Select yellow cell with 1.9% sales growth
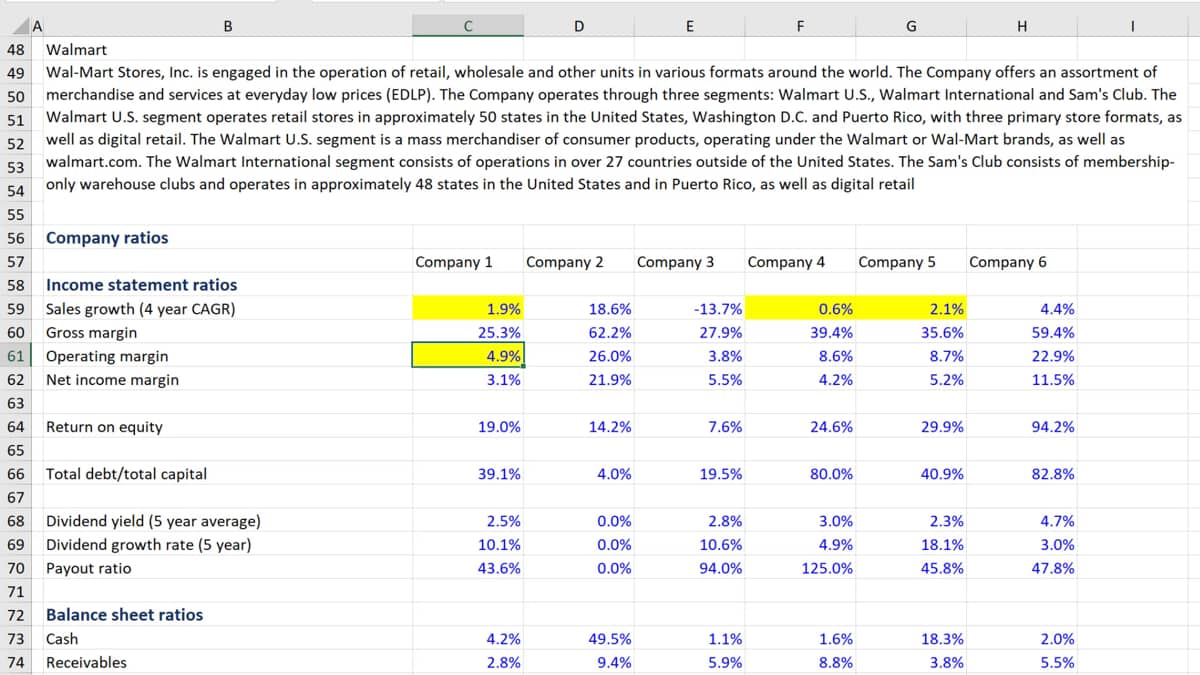Image resolution: width=1200 pixels, height=675 pixels. [468, 309]
